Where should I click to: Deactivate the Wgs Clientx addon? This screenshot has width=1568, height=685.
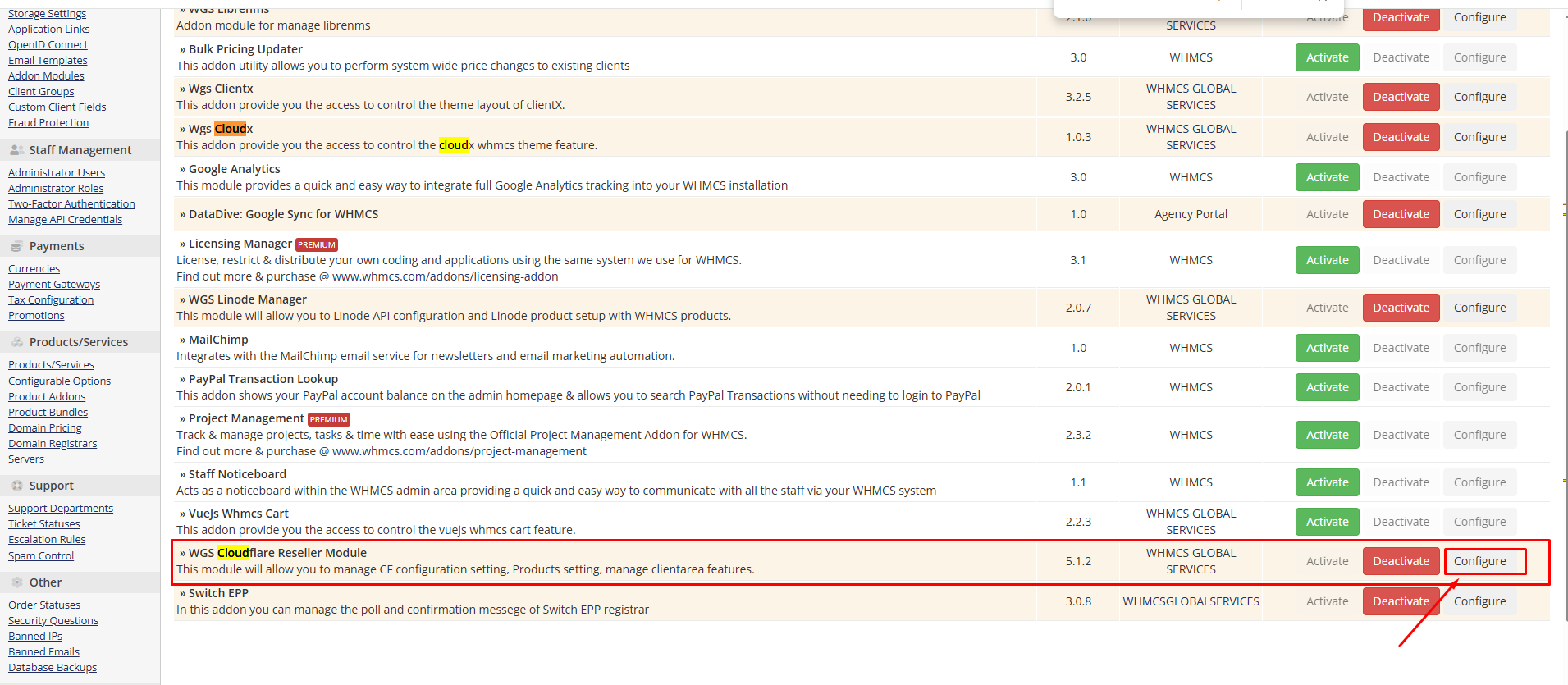pos(1401,97)
